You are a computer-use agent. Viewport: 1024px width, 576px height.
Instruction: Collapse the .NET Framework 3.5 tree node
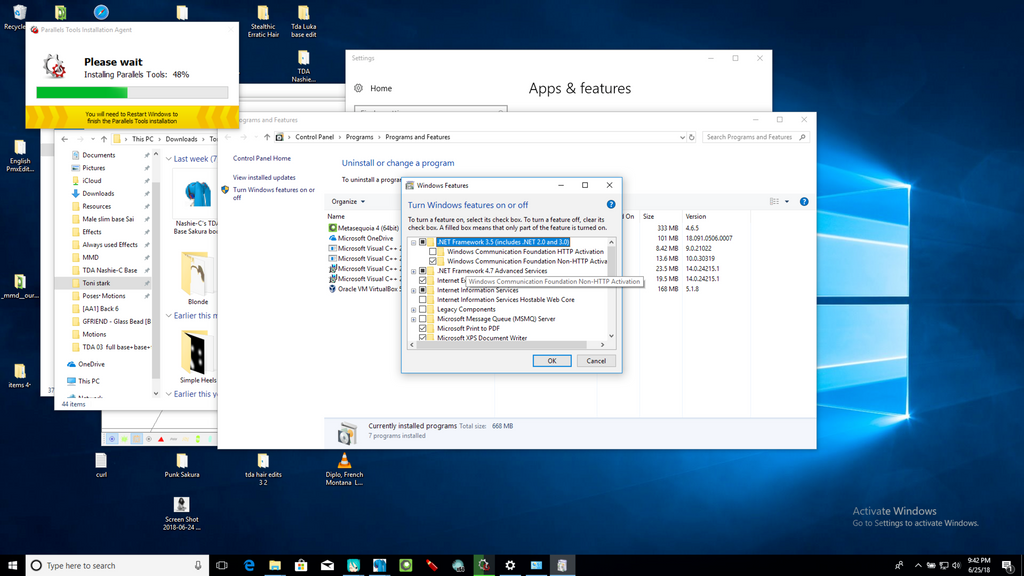coord(413,242)
